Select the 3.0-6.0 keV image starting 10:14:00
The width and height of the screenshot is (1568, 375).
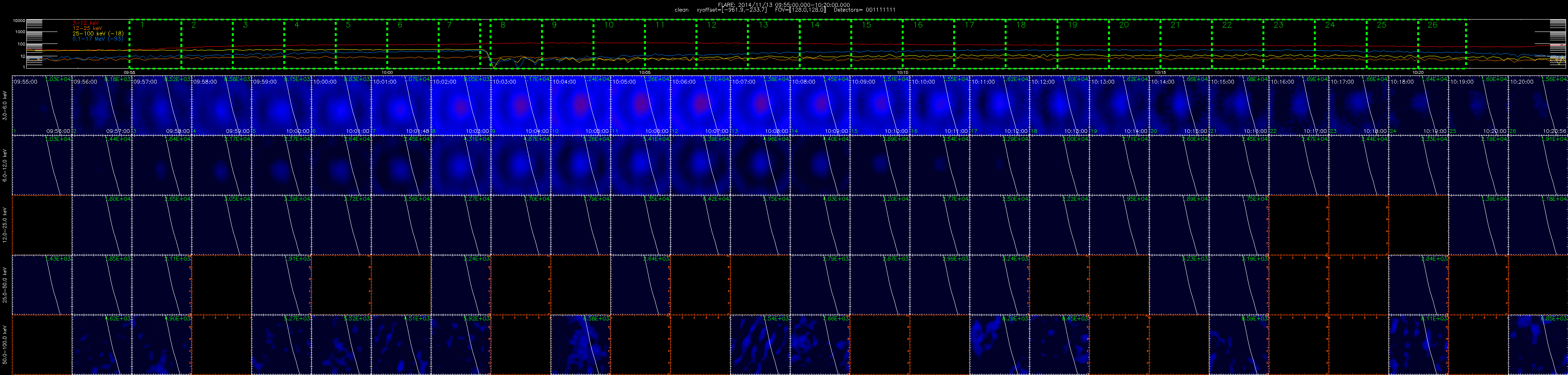pyautogui.click(x=1180, y=105)
